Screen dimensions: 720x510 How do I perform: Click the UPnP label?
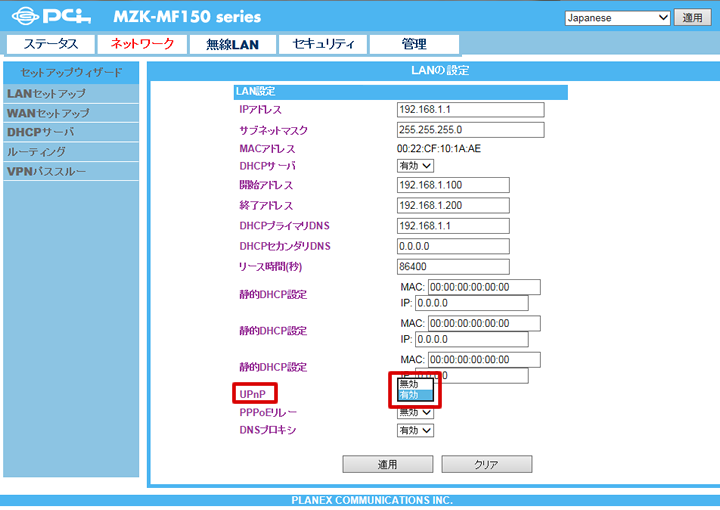[253, 394]
